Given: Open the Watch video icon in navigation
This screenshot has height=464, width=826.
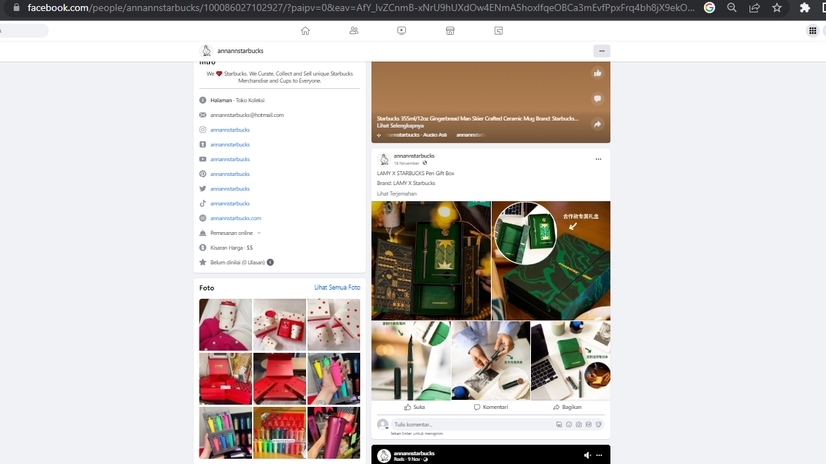Looking at the screenshot, I should coord(401,31).
